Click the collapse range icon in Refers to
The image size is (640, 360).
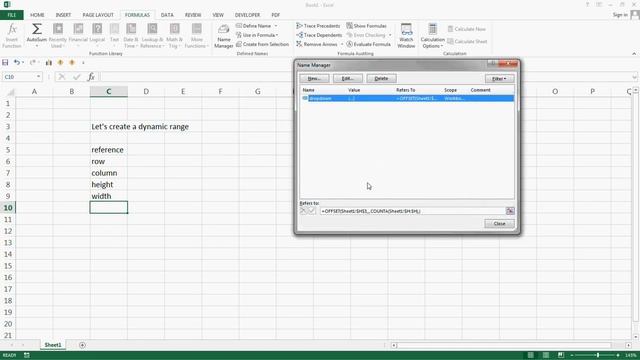510,211
